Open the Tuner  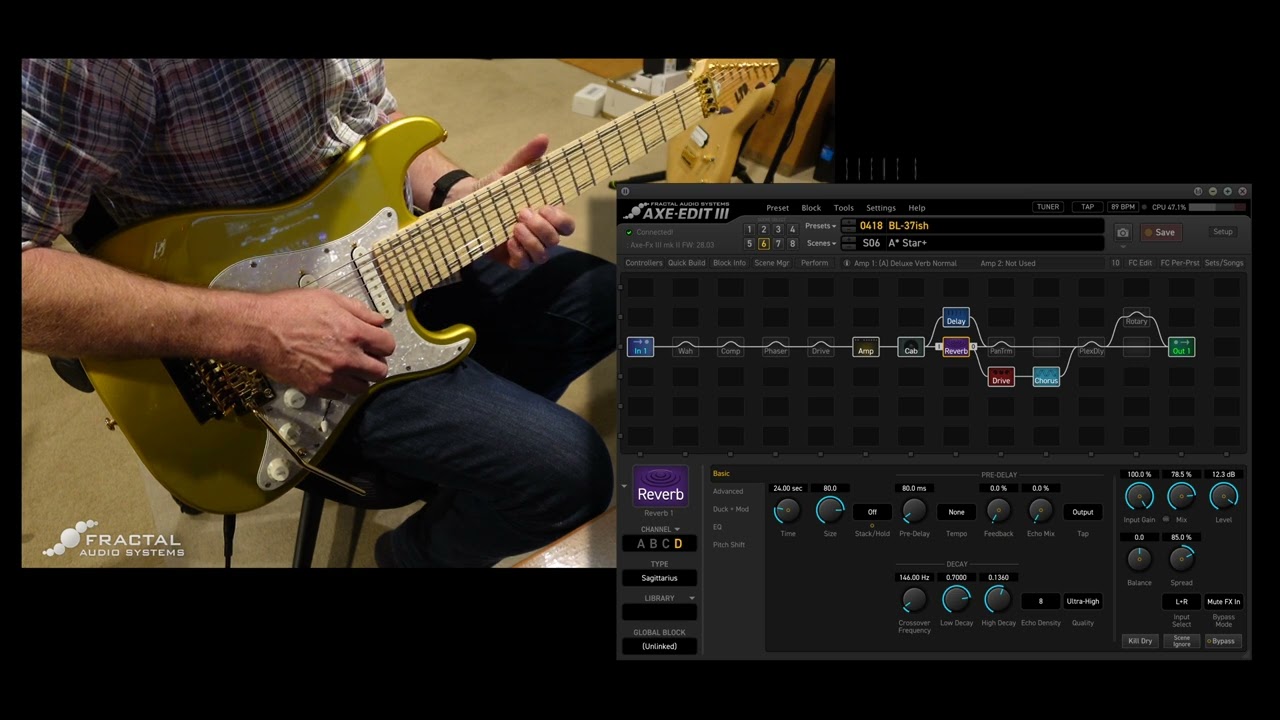click(1047, 207)
